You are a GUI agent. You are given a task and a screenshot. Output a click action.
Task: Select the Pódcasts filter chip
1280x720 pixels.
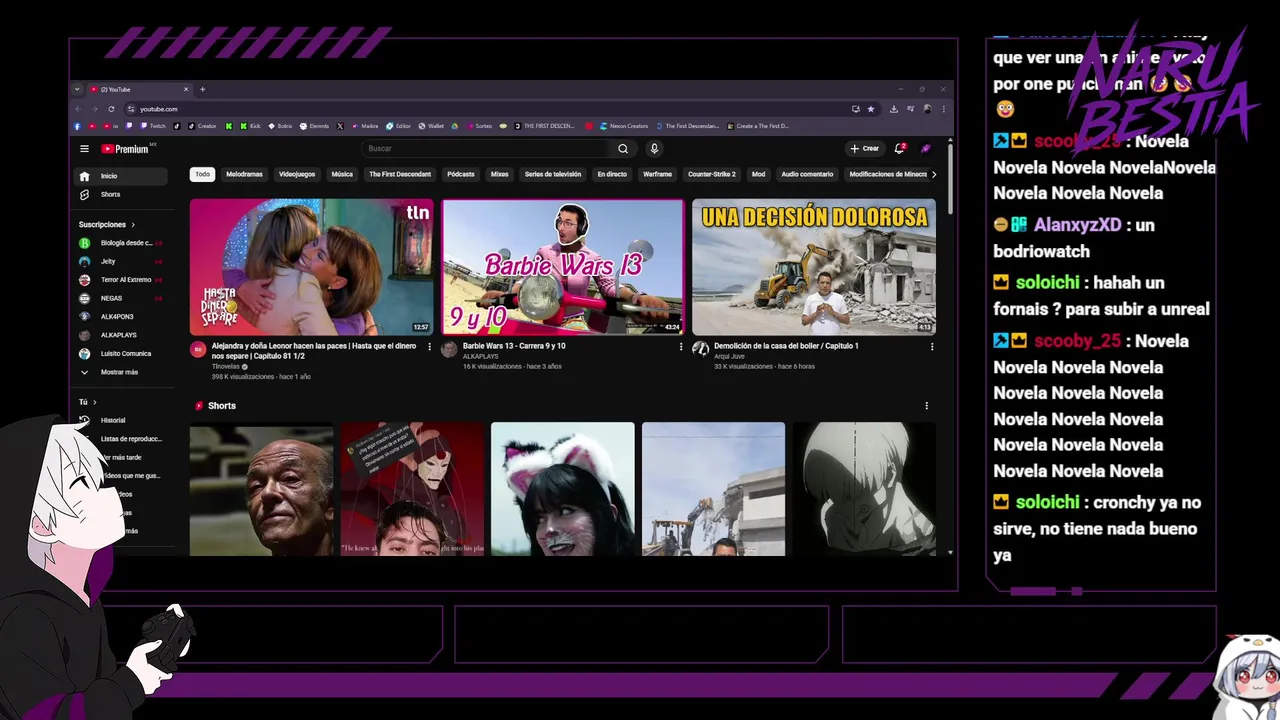point(461,174)
